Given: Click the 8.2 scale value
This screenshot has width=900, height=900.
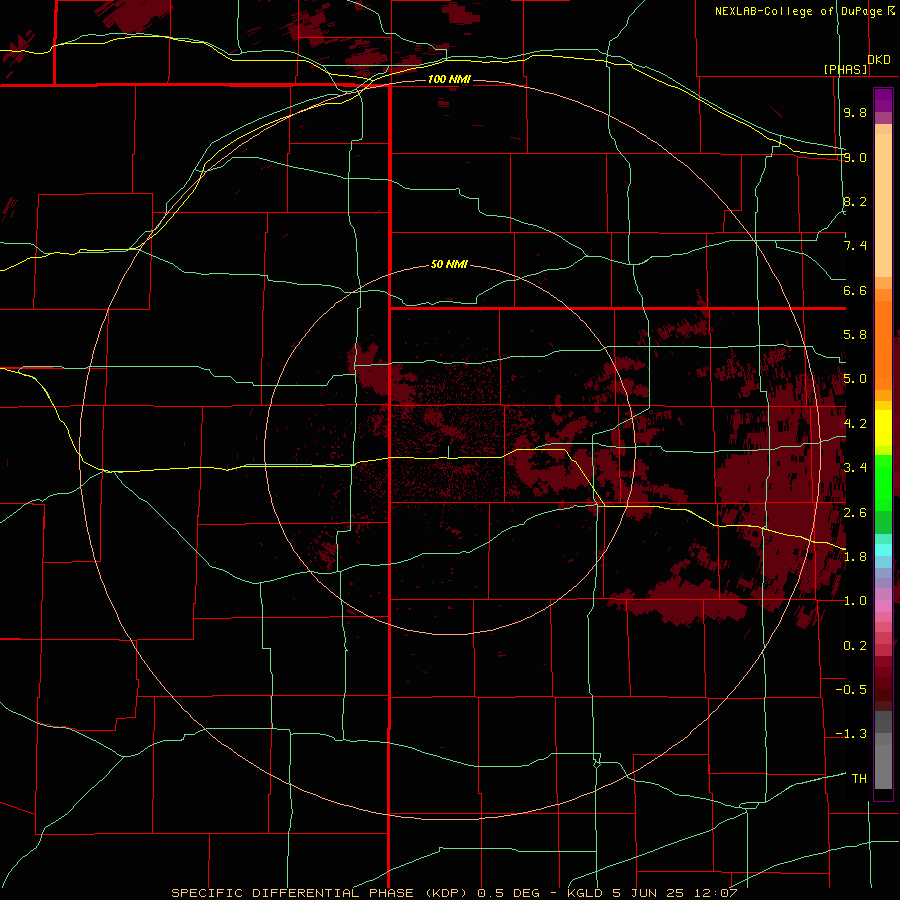Looking at the screenshot, I should [855, 201].
